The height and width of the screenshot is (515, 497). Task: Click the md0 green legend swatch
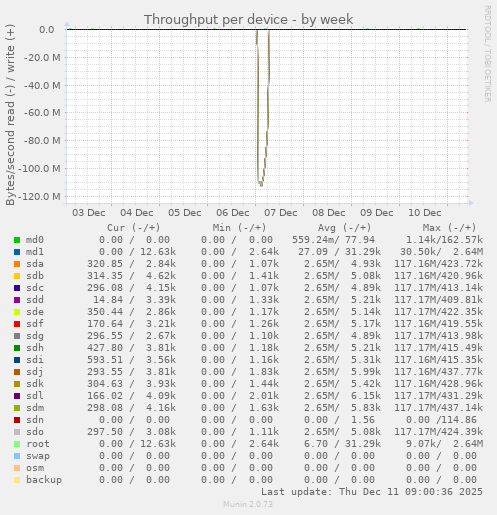[17, 240]
